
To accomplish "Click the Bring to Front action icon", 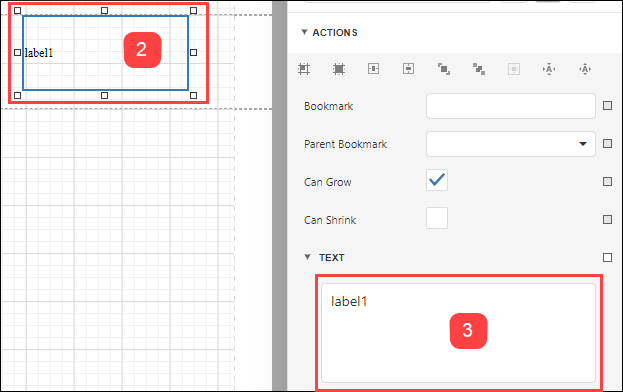I will (444, 69).
